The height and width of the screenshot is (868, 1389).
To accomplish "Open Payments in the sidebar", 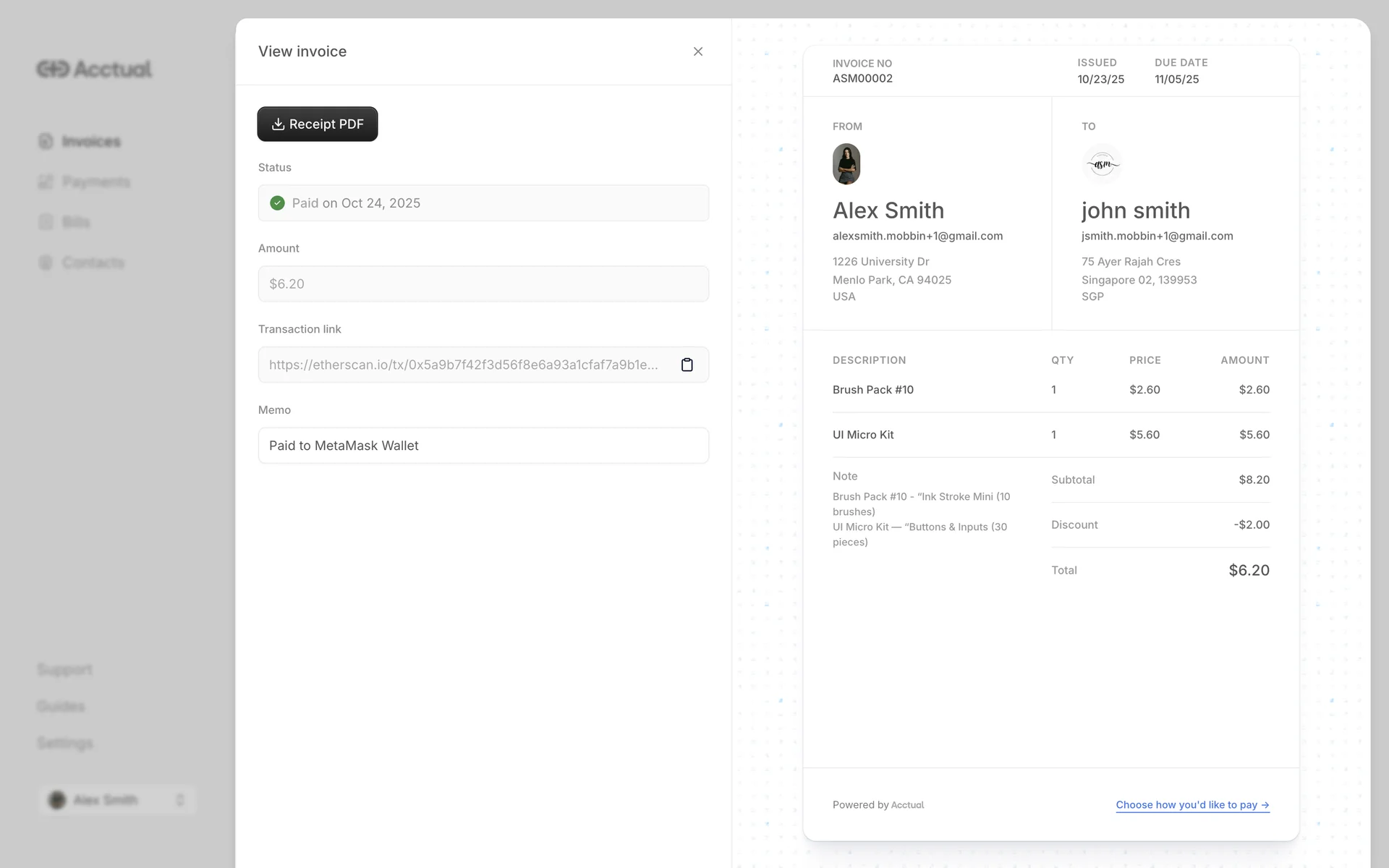I will (95, 182).
